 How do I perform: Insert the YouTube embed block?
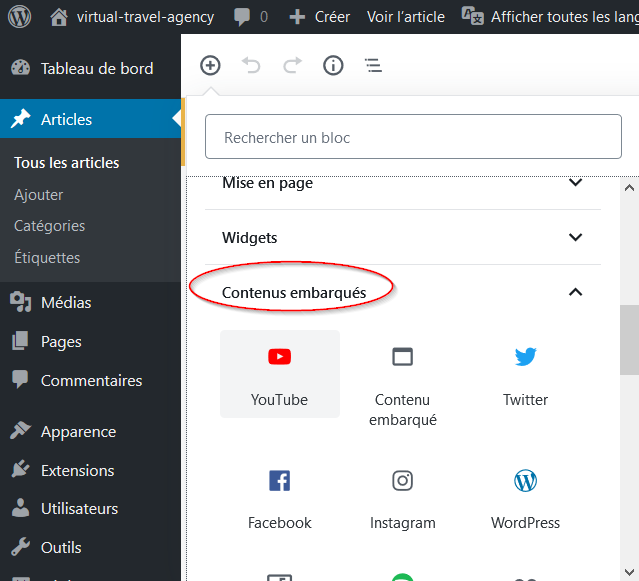point(280,374)
